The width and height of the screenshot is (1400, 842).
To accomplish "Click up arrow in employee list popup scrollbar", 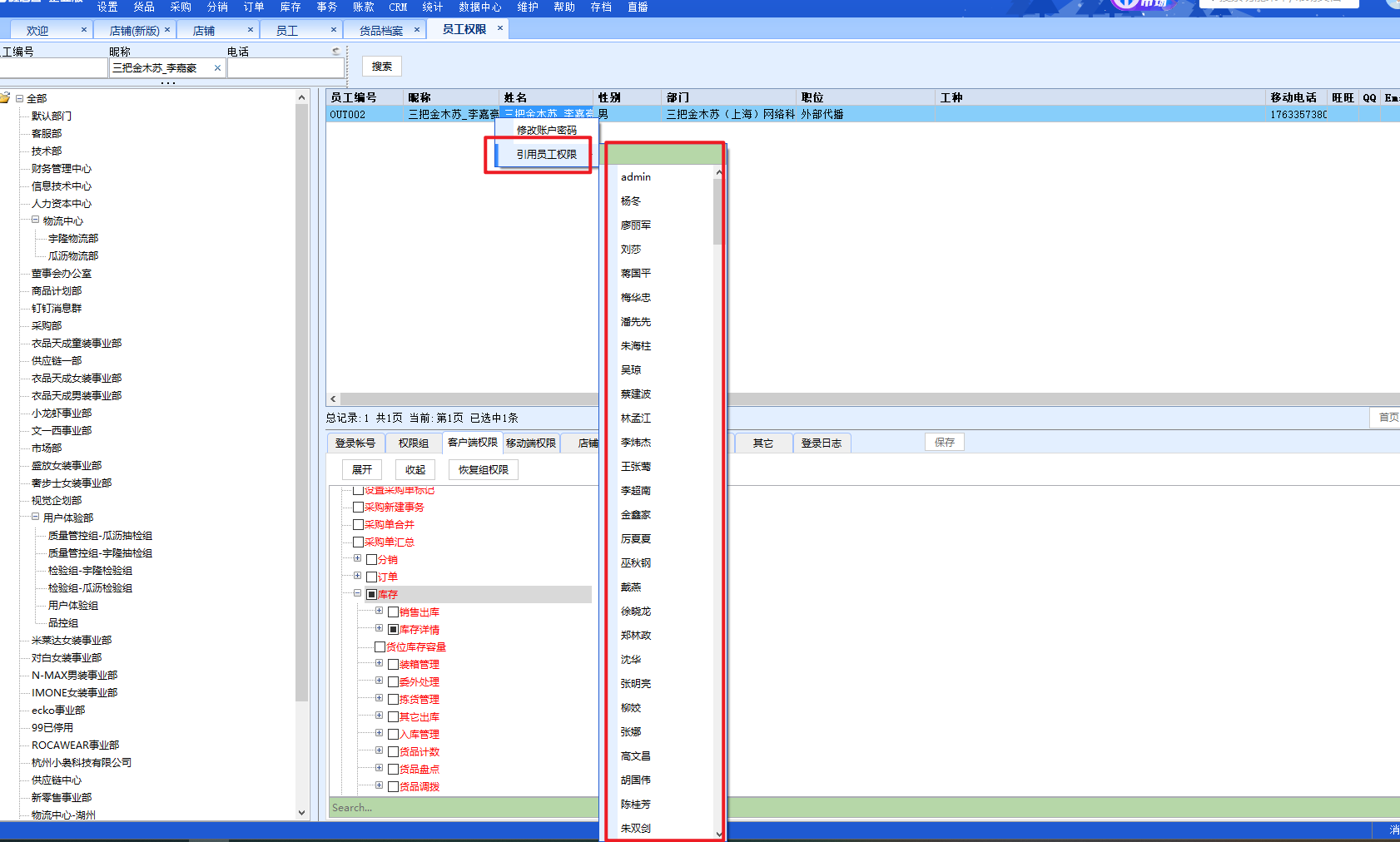I will (x=718, y=173).
